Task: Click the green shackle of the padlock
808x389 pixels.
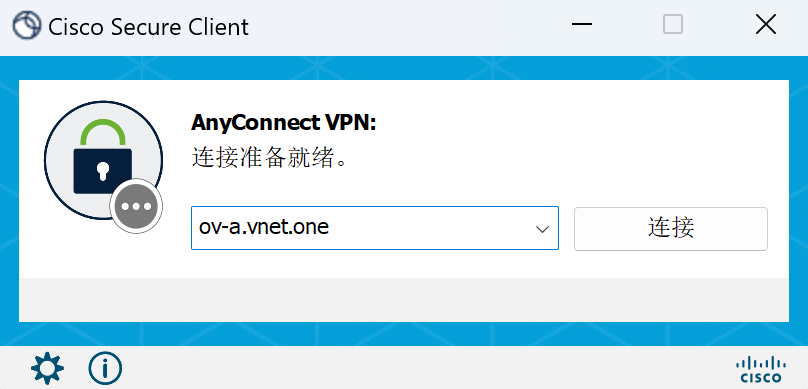Action: pos(103,132)
